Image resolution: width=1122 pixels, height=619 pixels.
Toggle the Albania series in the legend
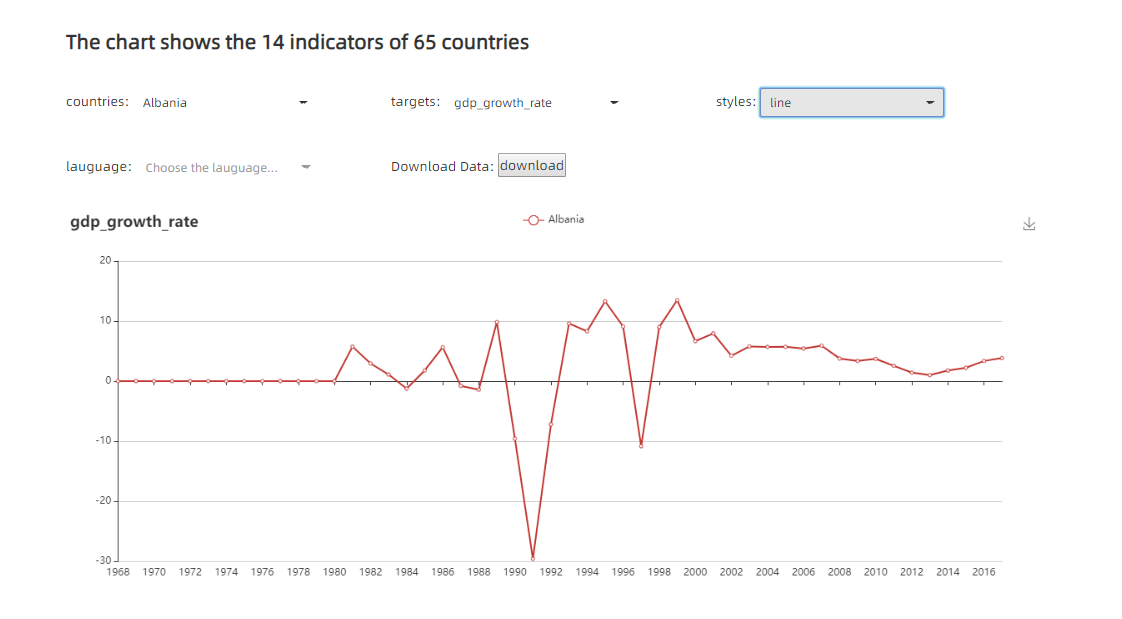coord(553,219)
